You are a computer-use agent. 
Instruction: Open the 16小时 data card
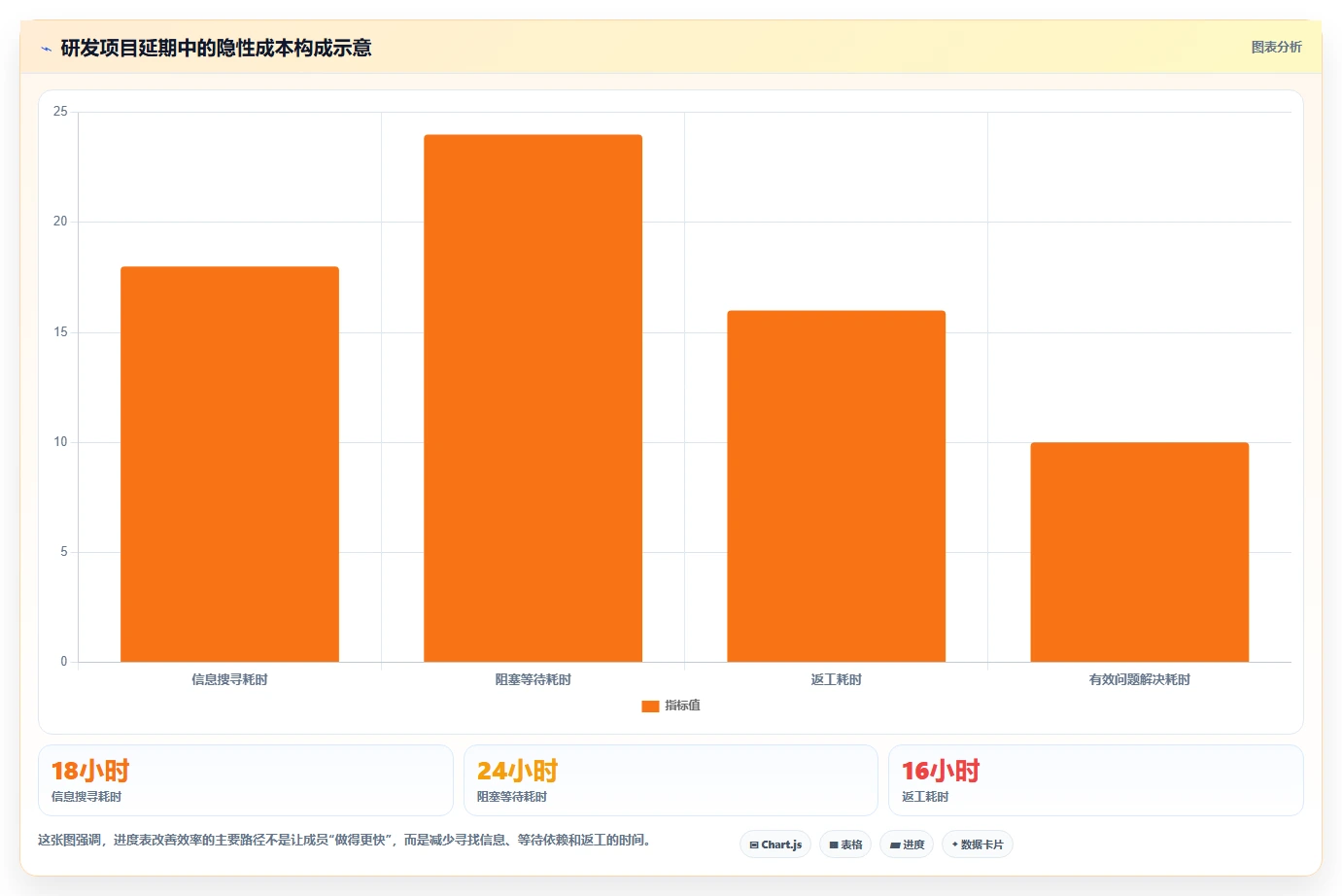pyautogui.click(x=1095, y=780)
